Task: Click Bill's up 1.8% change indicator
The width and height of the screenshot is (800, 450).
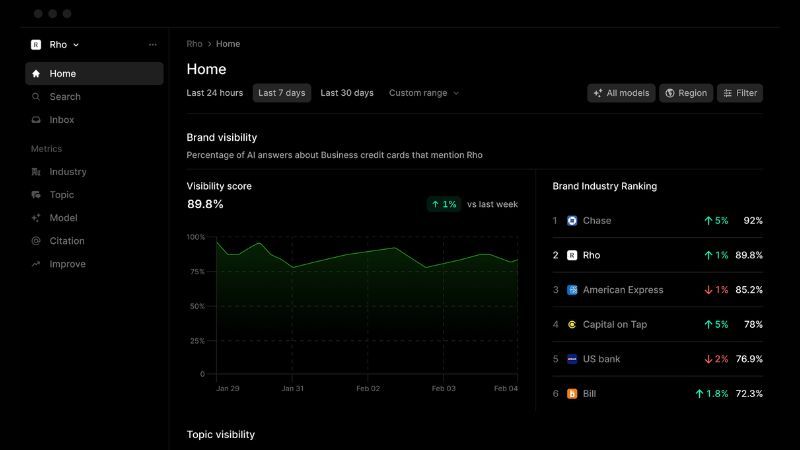Action: pyautogui.click(x=711, y=394)
